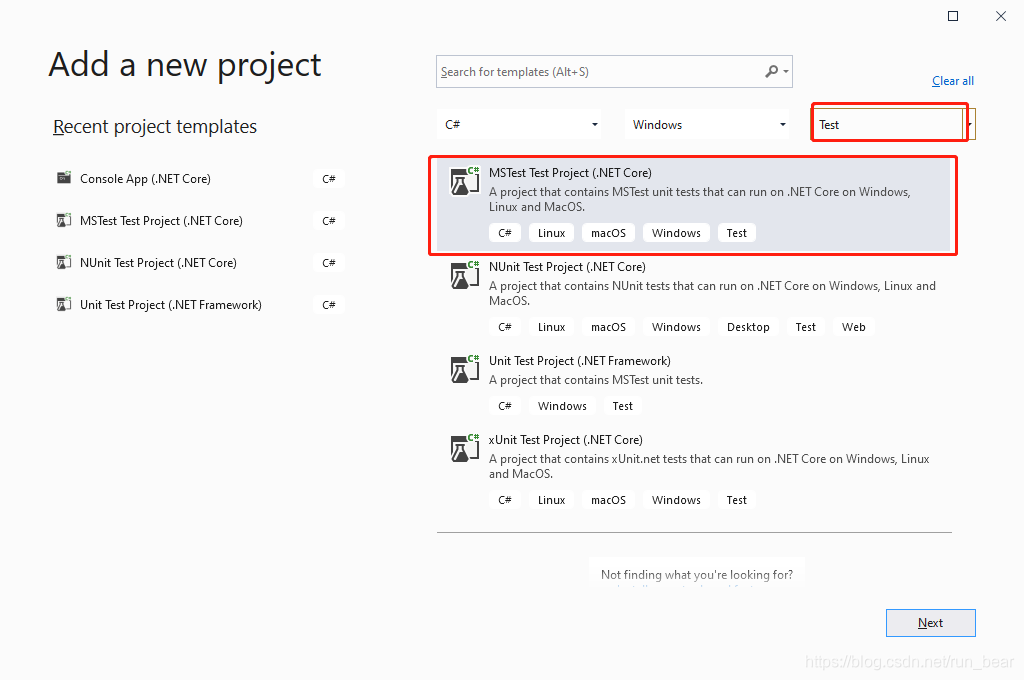Select MSTest Test Project (.NET Core) title in results
This screenshot has width=1024, height=680.
[x=570, y=172]
